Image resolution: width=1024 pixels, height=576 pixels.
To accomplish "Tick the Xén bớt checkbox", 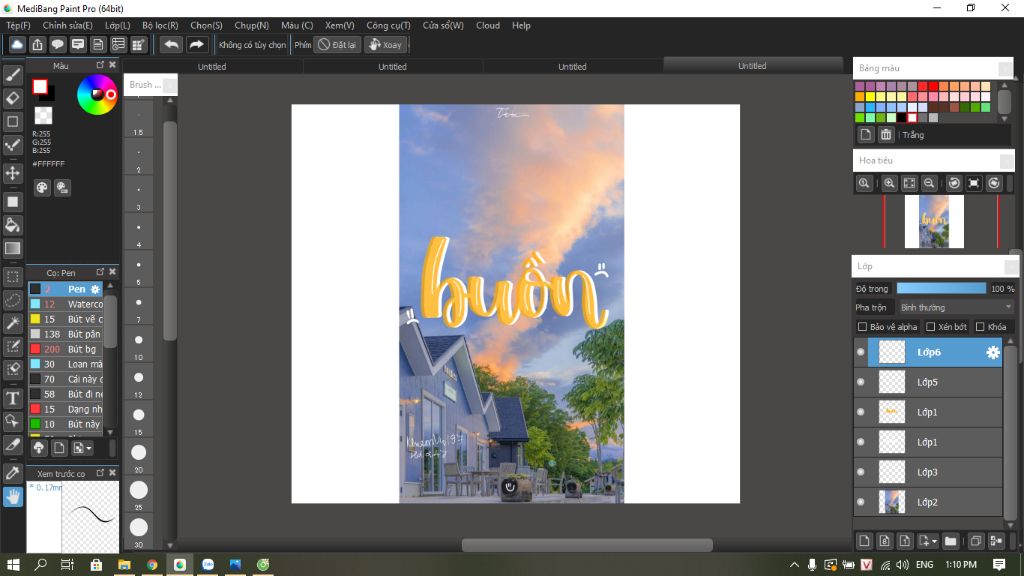I will pyautogui.click(x=931, y=327).
